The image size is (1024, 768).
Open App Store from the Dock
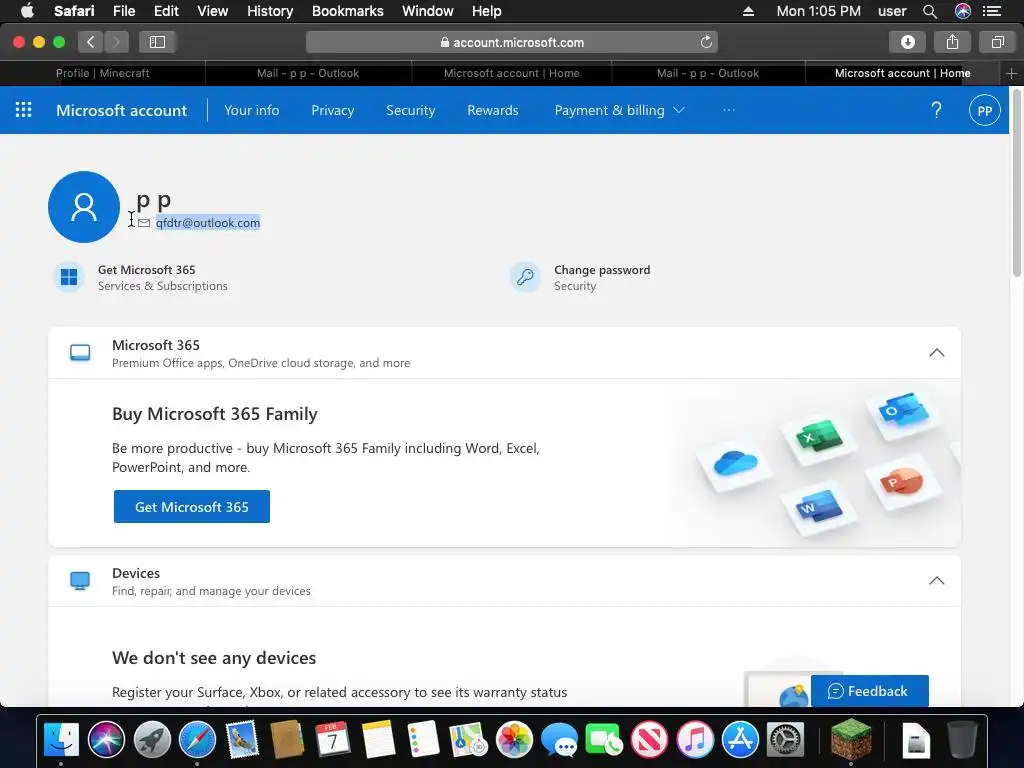tap(741, 739)
